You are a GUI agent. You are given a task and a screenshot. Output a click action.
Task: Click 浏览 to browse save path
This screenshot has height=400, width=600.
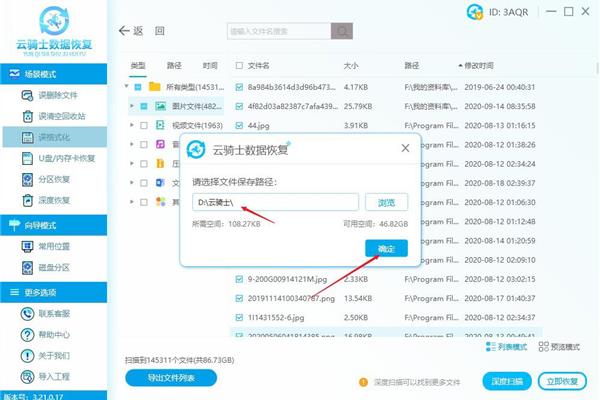click(386, 202)
